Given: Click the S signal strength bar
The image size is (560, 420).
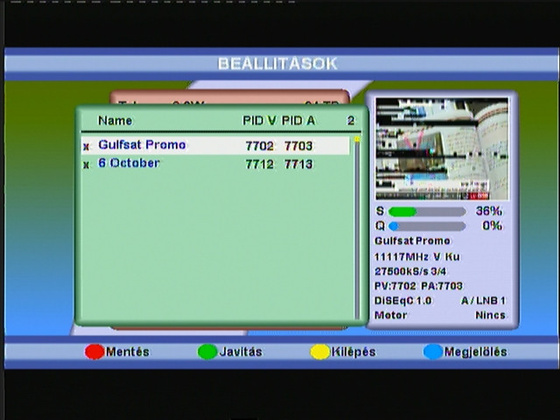Looking at the screenshot, I should (x=427, y=212).
